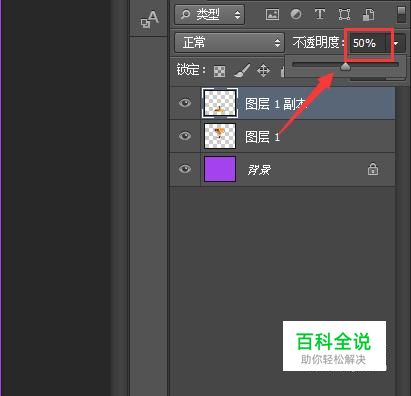Screen dimensions: 411x396
Task: Filter layers by text type
Action: [x=320, y=14]
